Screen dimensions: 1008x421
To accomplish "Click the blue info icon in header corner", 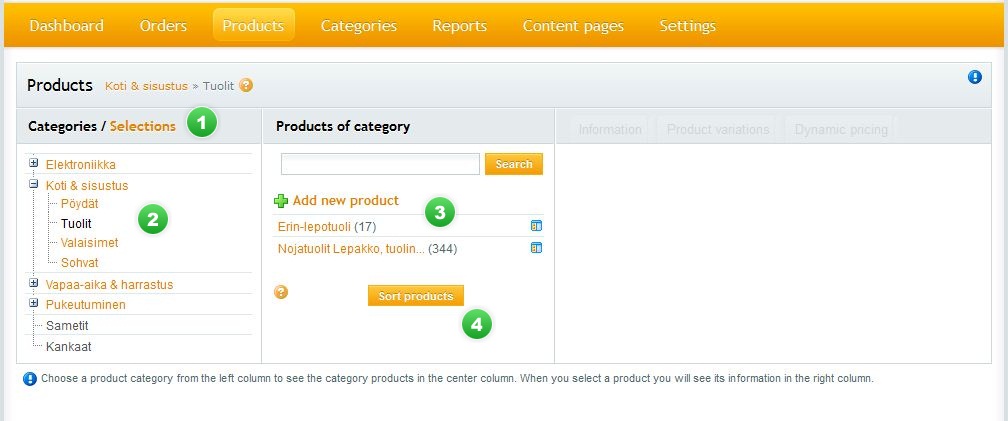I will pos(975,77).
